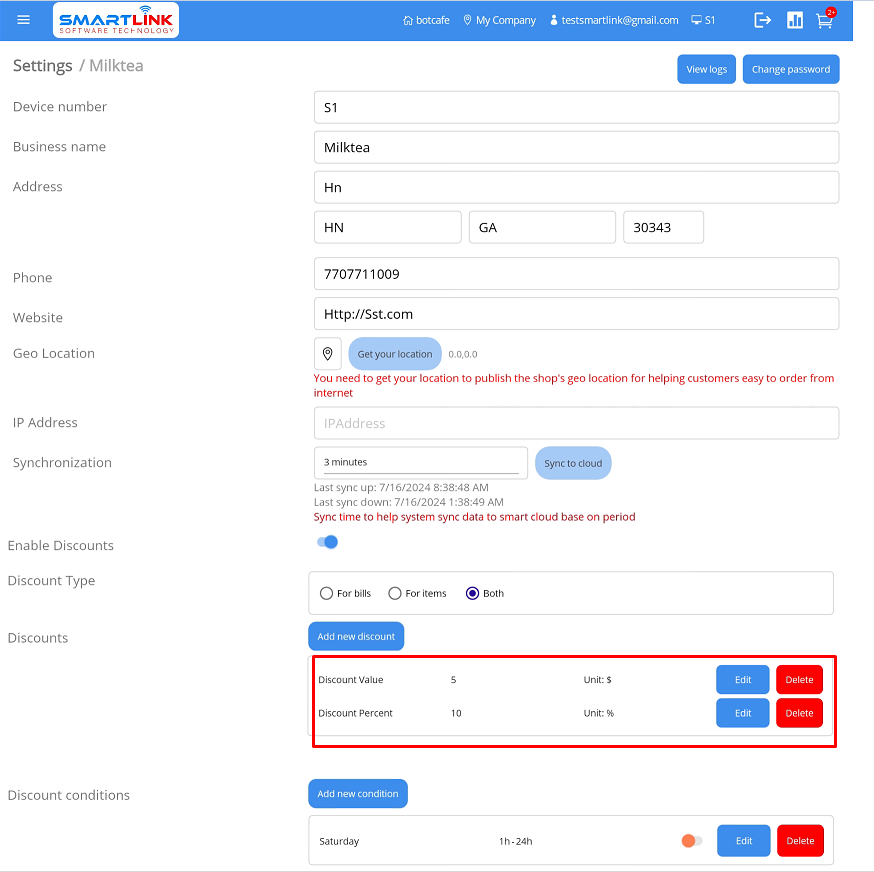
Task: Open the 3 minutes synchronization dropdown
Action: [x=421, y=462]
